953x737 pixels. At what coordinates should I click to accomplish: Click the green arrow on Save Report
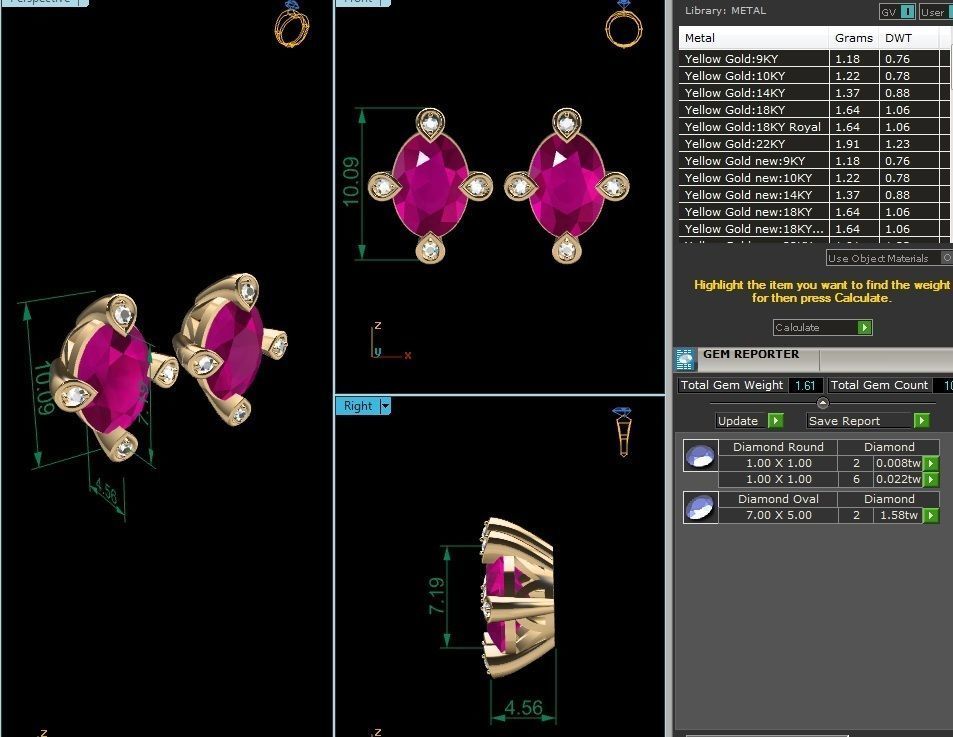click(921, 420)
